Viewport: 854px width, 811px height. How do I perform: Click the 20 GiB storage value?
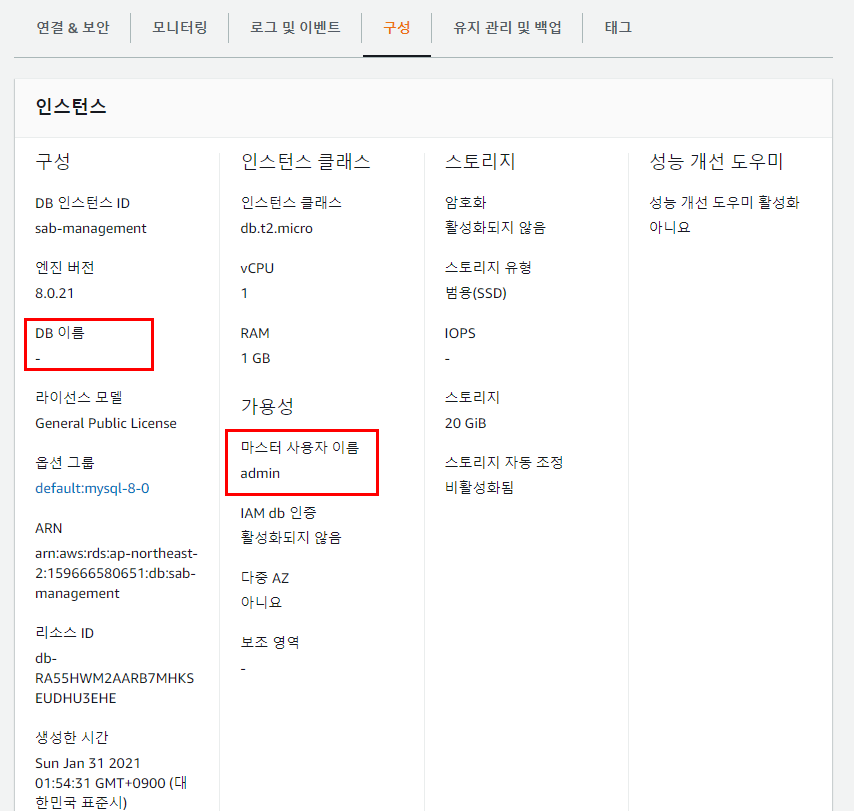coord(465,423)
